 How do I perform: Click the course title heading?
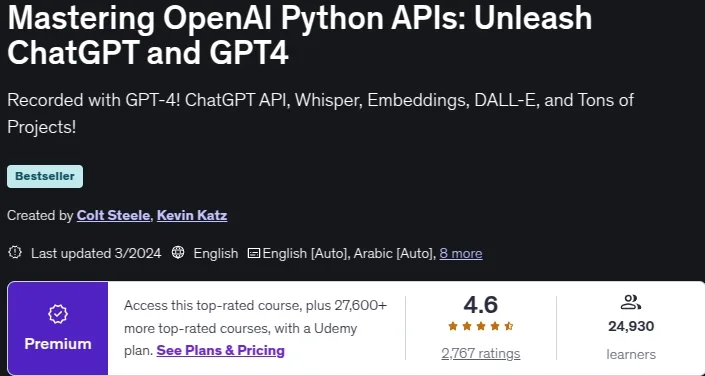coord(299,36)
